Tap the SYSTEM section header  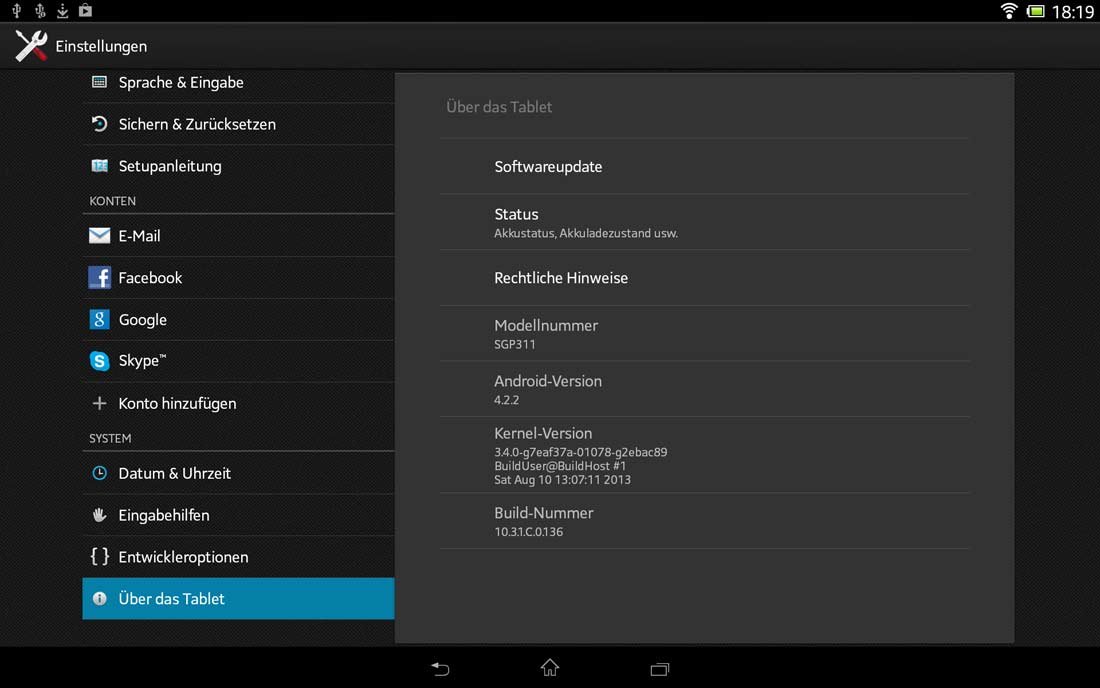coord(110,438)
